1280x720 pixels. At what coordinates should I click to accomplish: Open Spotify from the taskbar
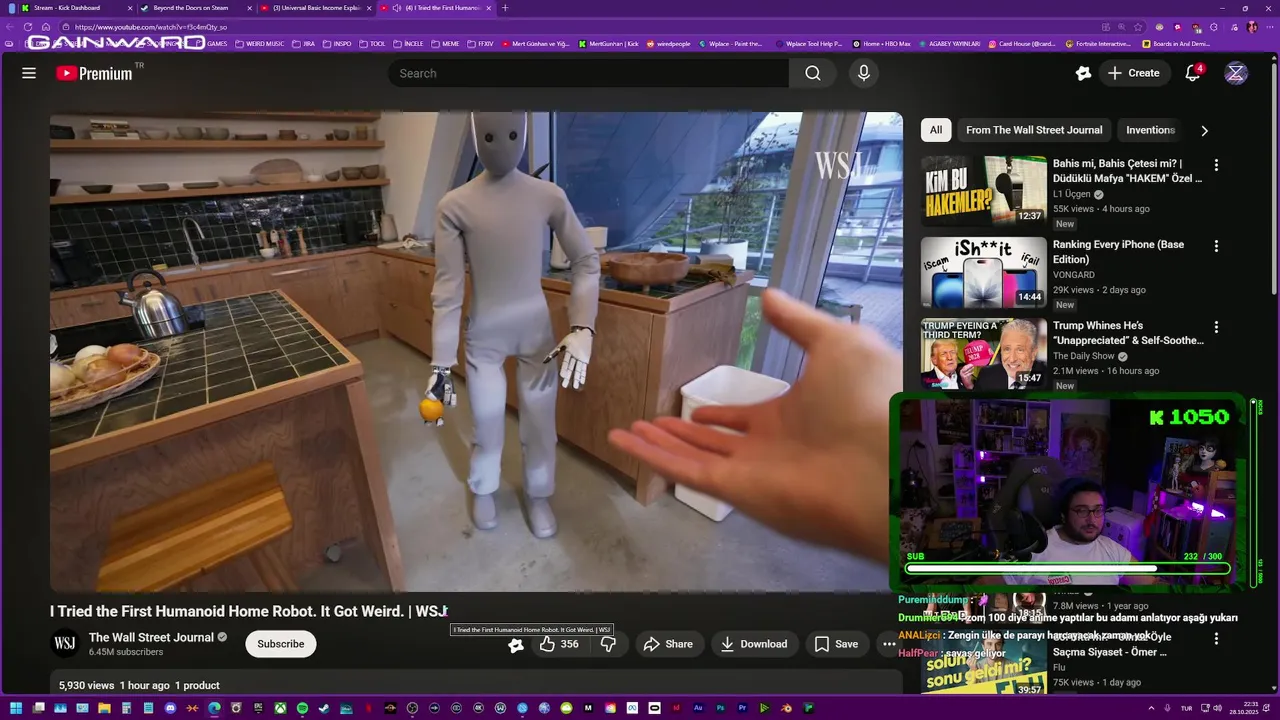coord(302,708)
